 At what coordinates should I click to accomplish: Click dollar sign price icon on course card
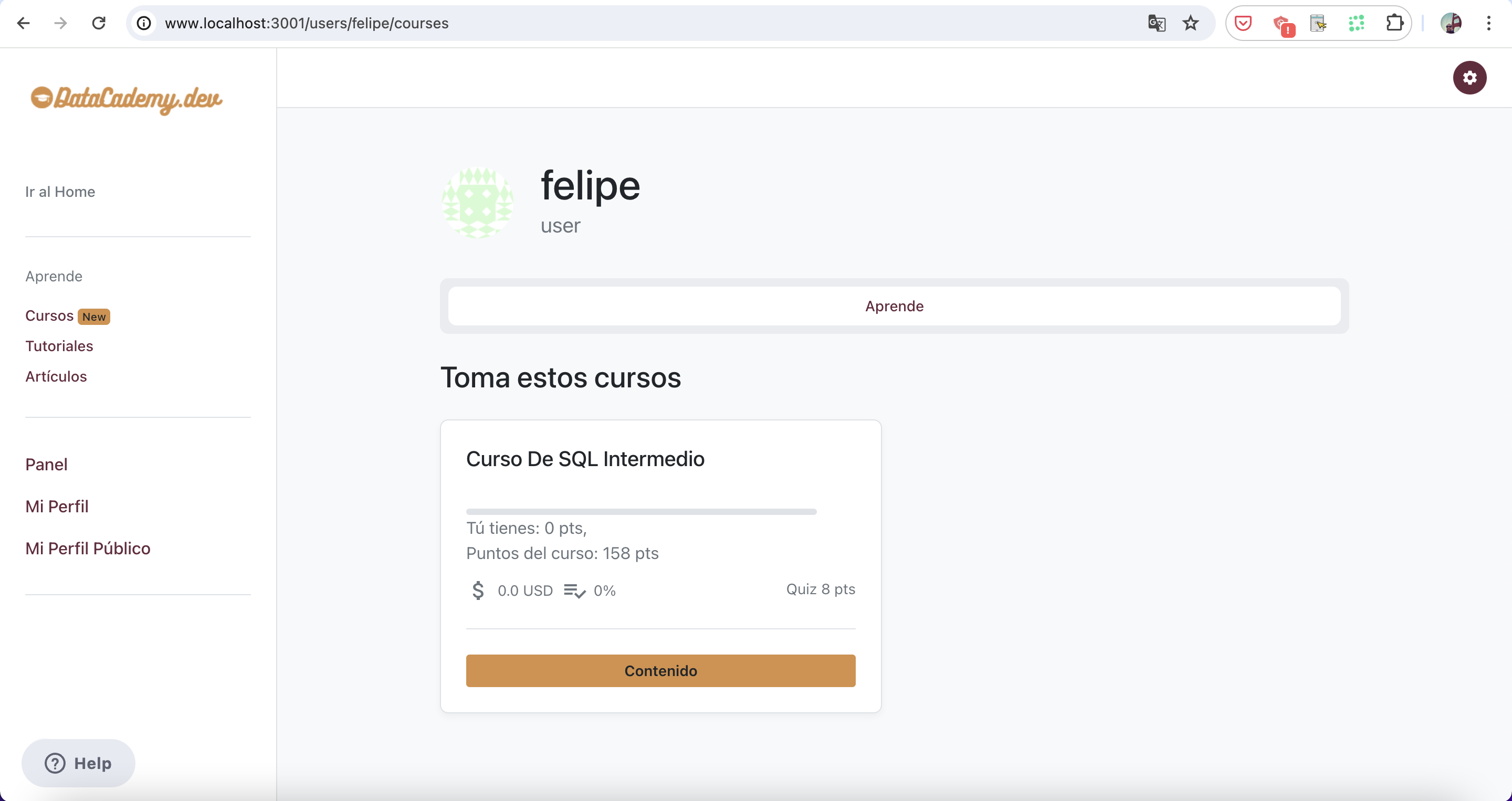pyautogui.click(x=478, y=590)
